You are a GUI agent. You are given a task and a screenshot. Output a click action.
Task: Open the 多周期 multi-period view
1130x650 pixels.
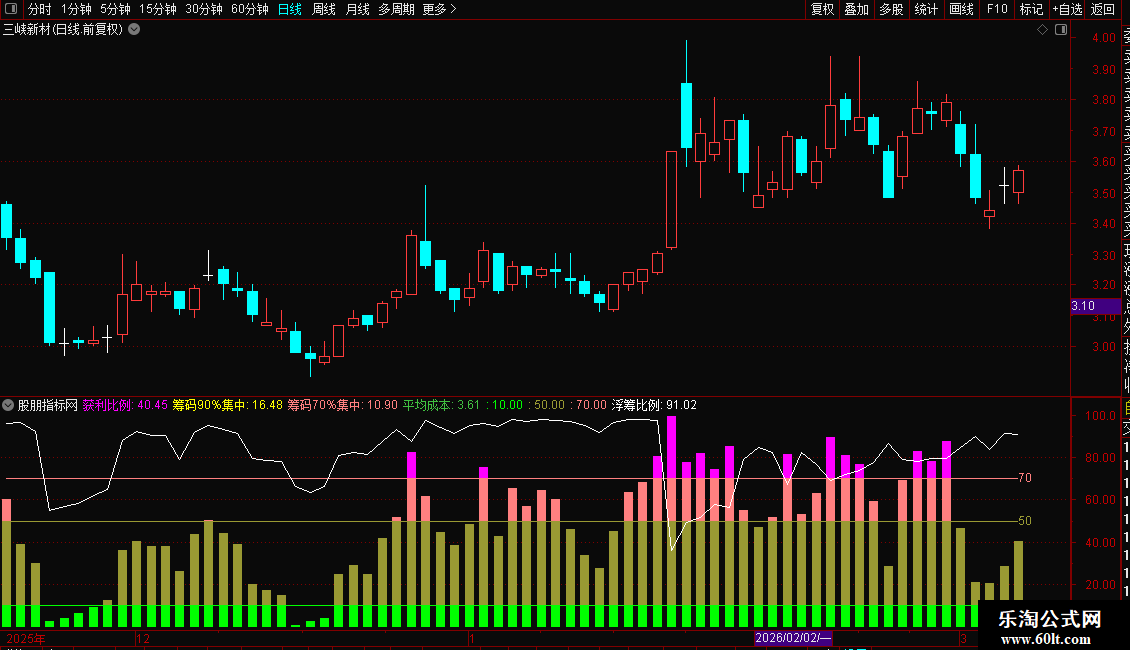[396, 9]
